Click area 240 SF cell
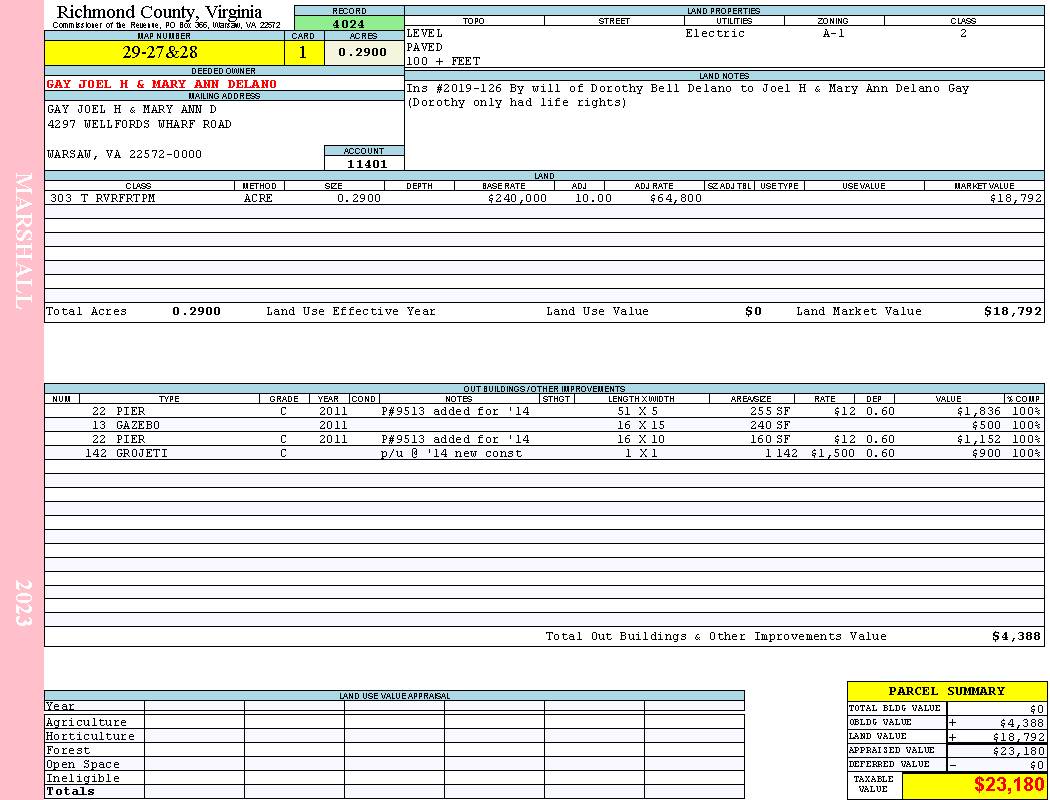 [770, 425]
